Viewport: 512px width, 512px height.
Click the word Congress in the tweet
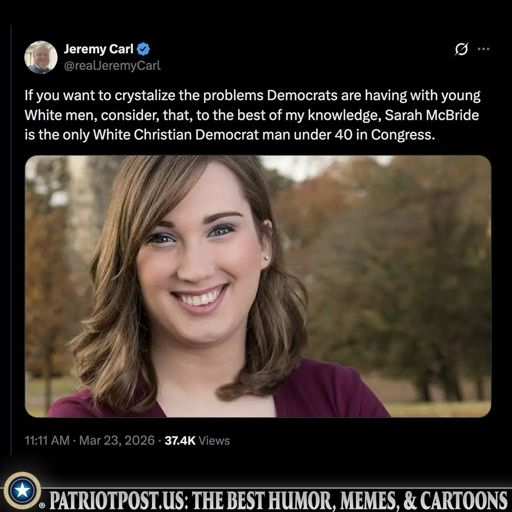click(403, 135)
